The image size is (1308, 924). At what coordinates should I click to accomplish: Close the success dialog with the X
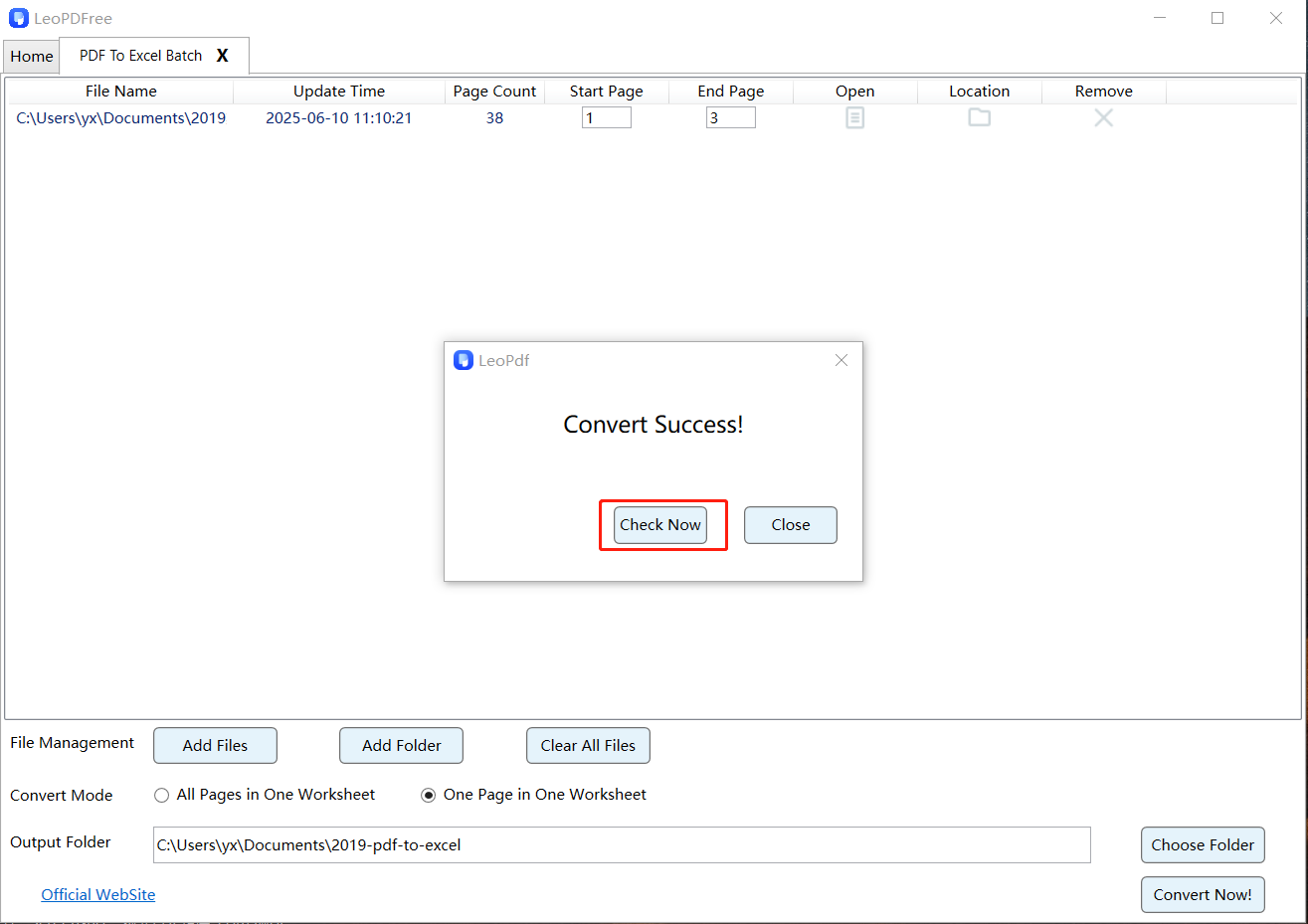coord(841,360)
